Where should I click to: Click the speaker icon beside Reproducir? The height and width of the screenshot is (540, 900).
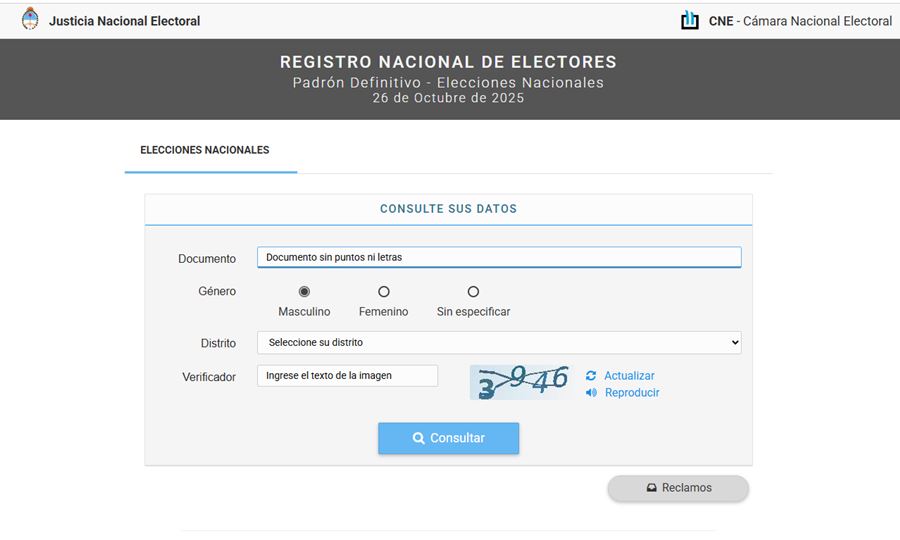591,393
